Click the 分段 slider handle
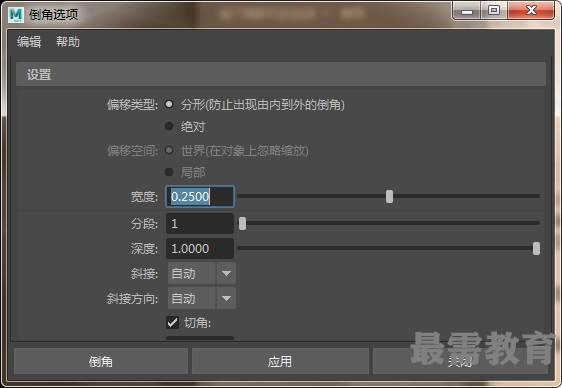The height and width of the screenshot is (388, 562). 243,223
